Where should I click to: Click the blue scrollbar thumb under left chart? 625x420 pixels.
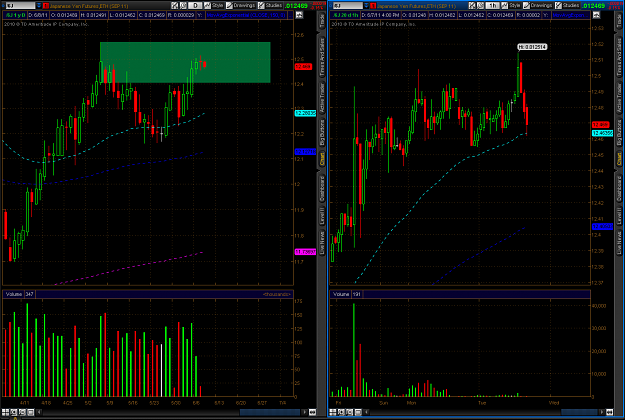269,412
